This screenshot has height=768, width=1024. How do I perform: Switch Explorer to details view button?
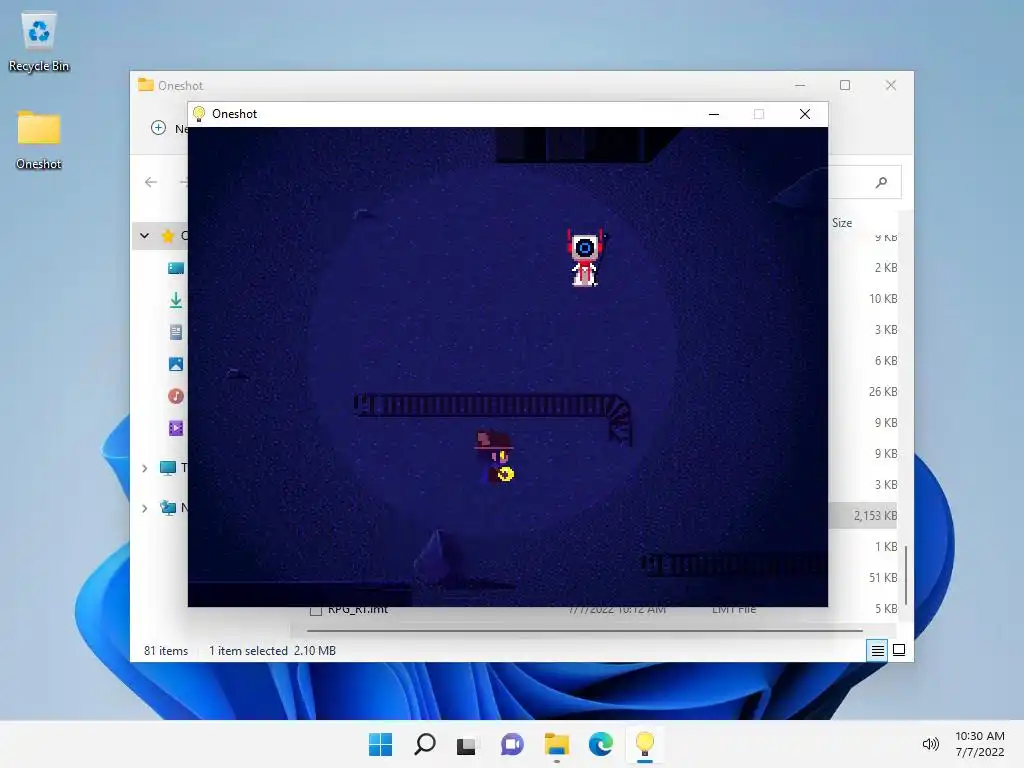coord(877,650)
